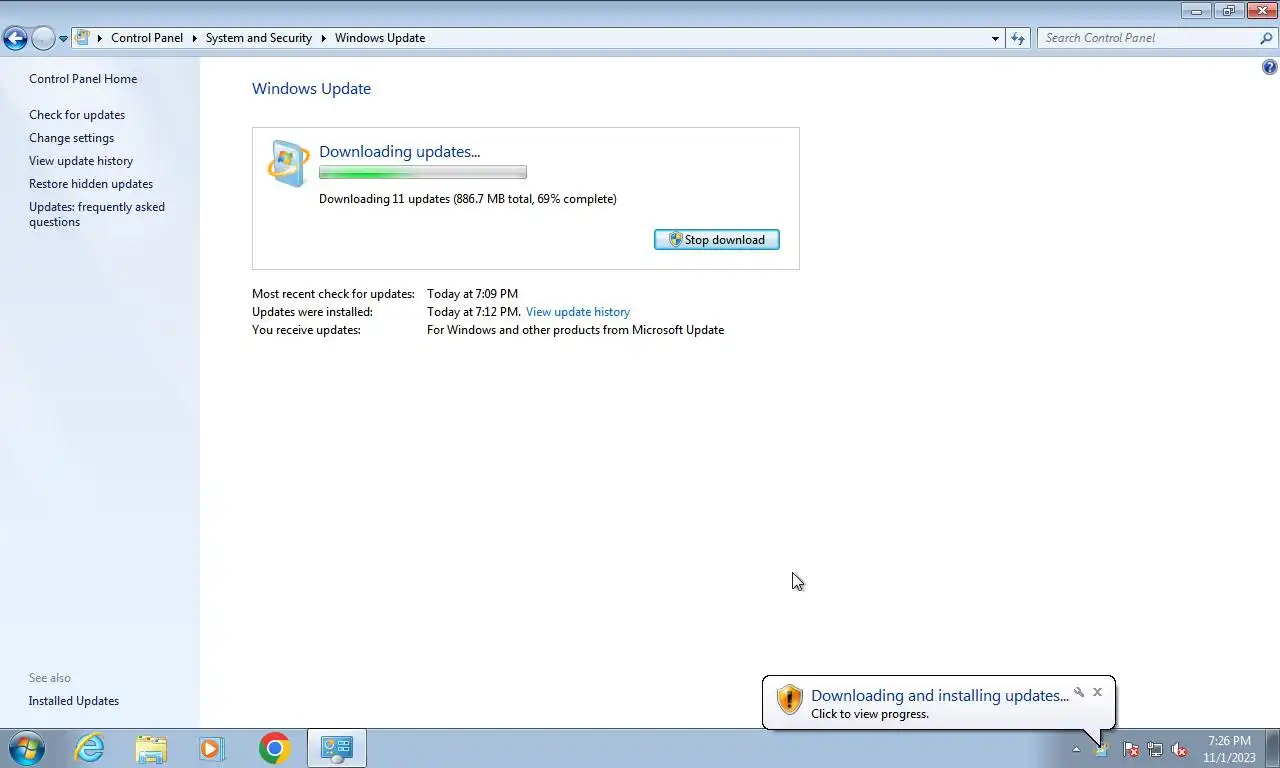Open Windows Explorer folder in taskbar
The image size is (1280, 768).
151,748
